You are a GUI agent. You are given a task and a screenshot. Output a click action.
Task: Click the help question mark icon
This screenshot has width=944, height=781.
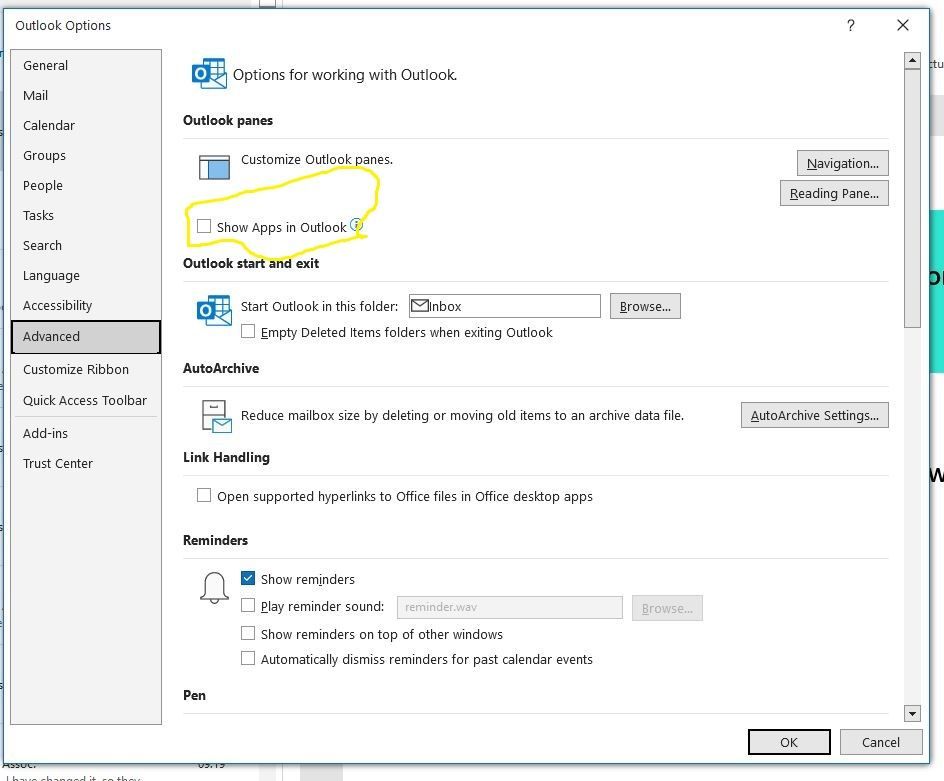pos(850,25)
